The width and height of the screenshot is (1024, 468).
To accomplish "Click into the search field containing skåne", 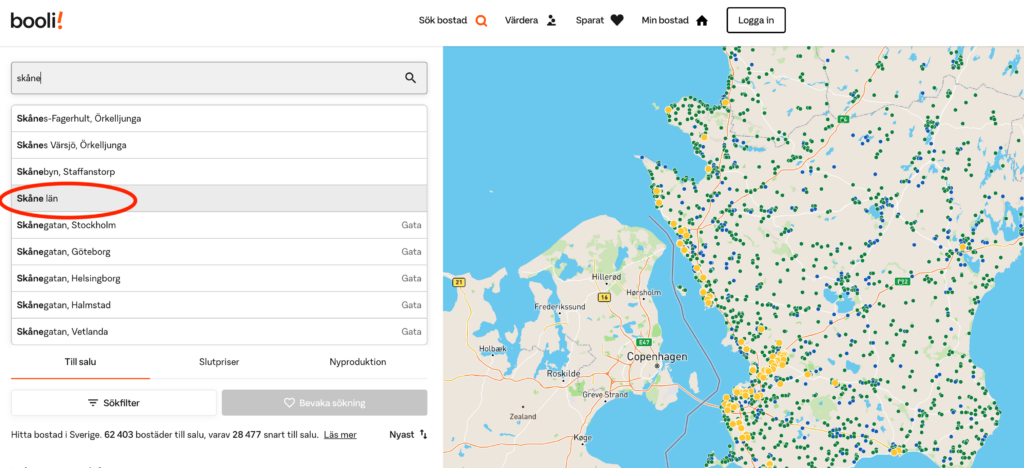I will [200, 78].
